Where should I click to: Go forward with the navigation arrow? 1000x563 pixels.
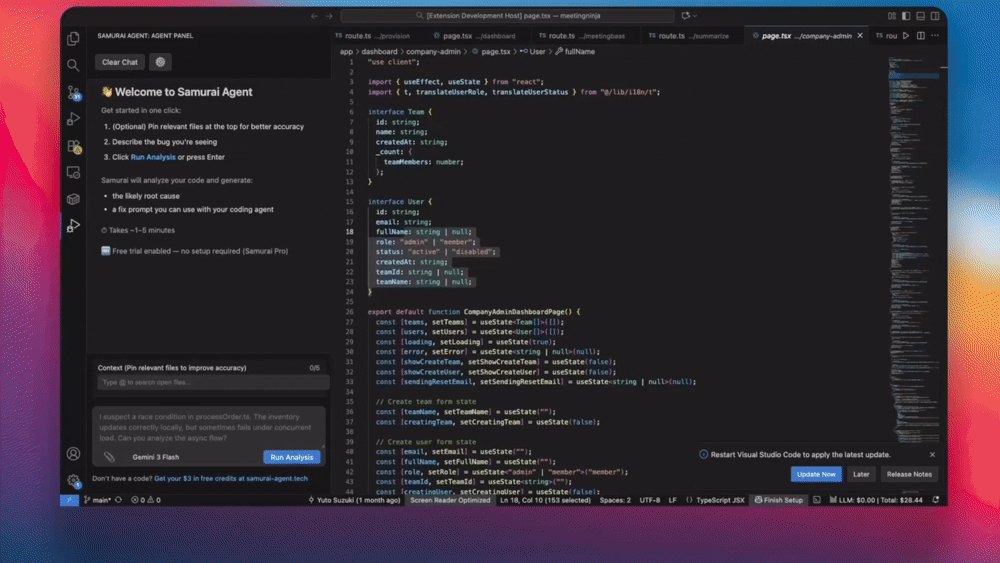(329, 16)
